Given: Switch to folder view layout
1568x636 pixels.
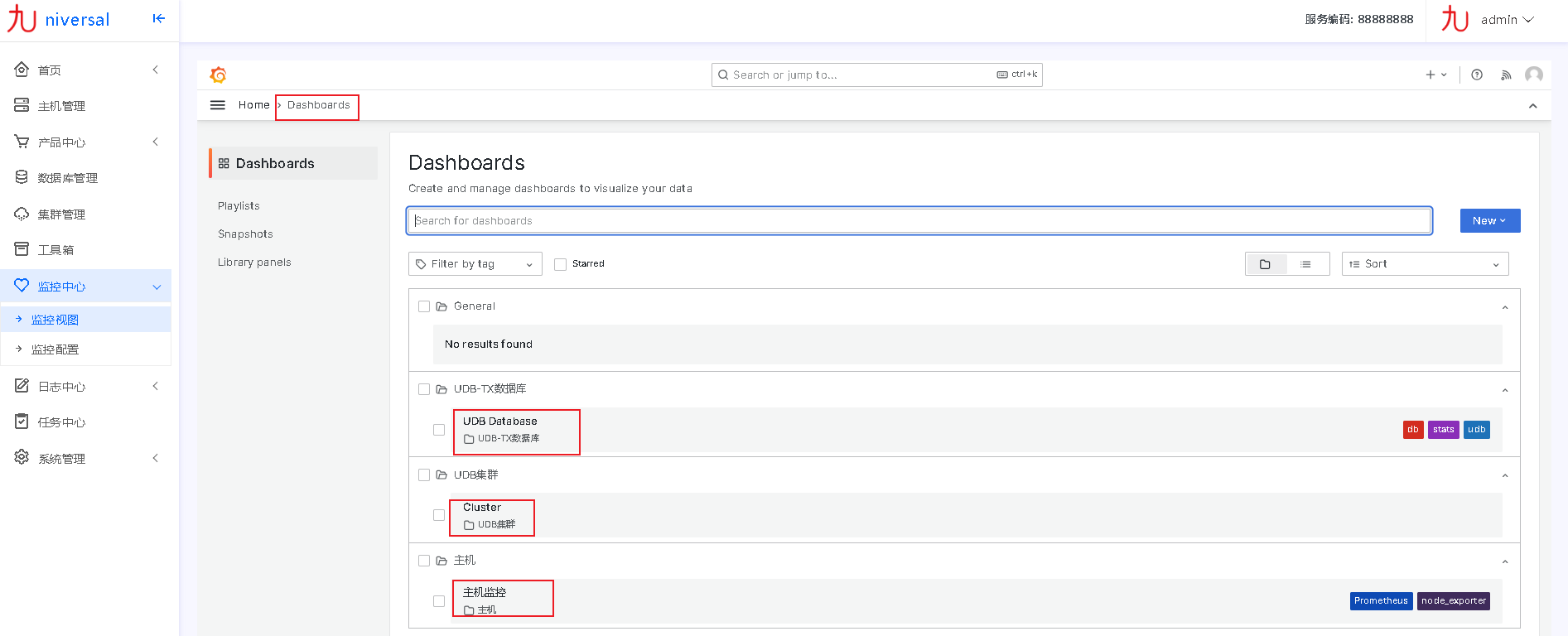Looking at the screenshot, I should click(x=1265, y=264).
